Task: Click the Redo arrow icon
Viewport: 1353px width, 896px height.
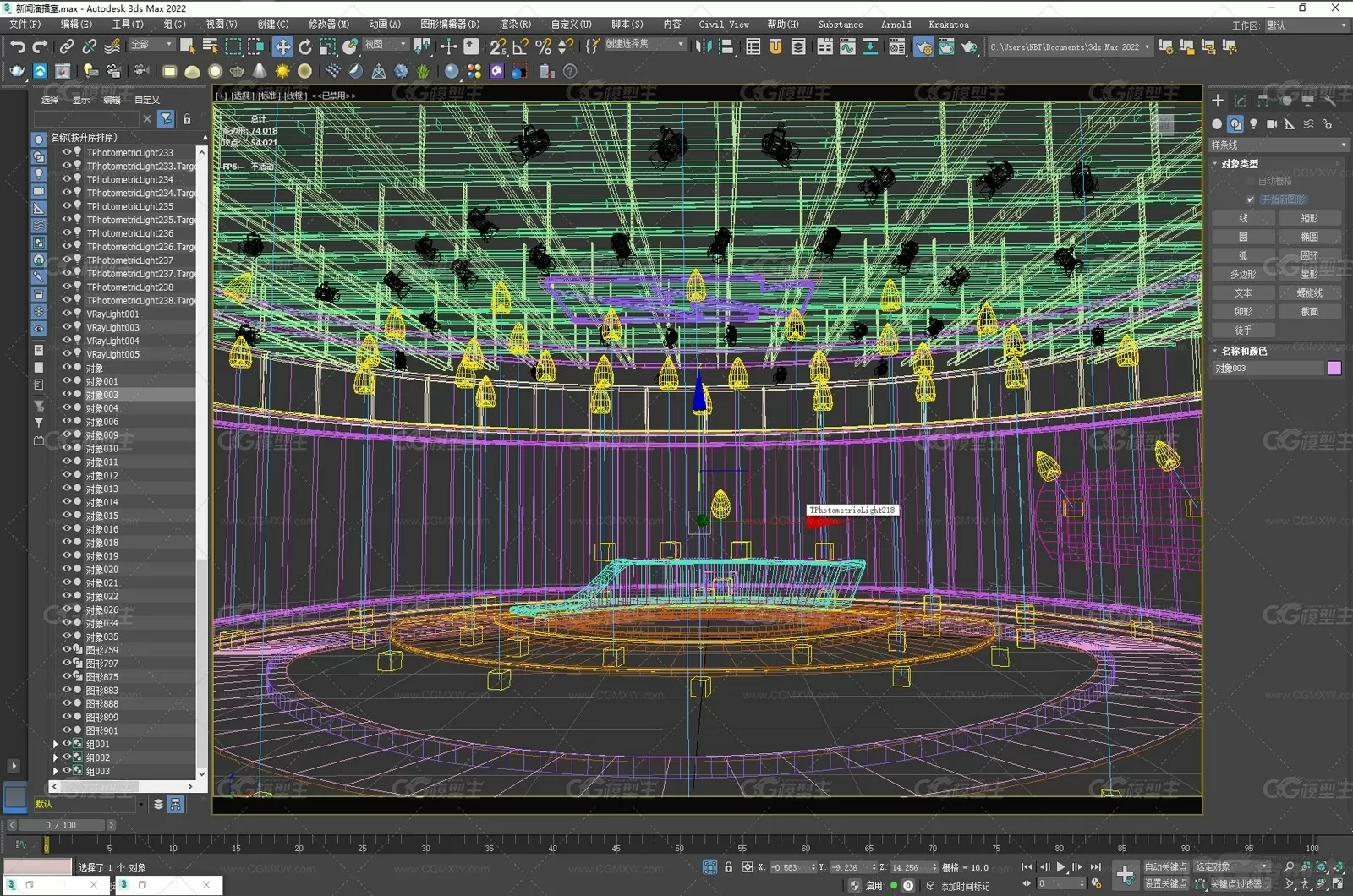Action: click(39, 46)
